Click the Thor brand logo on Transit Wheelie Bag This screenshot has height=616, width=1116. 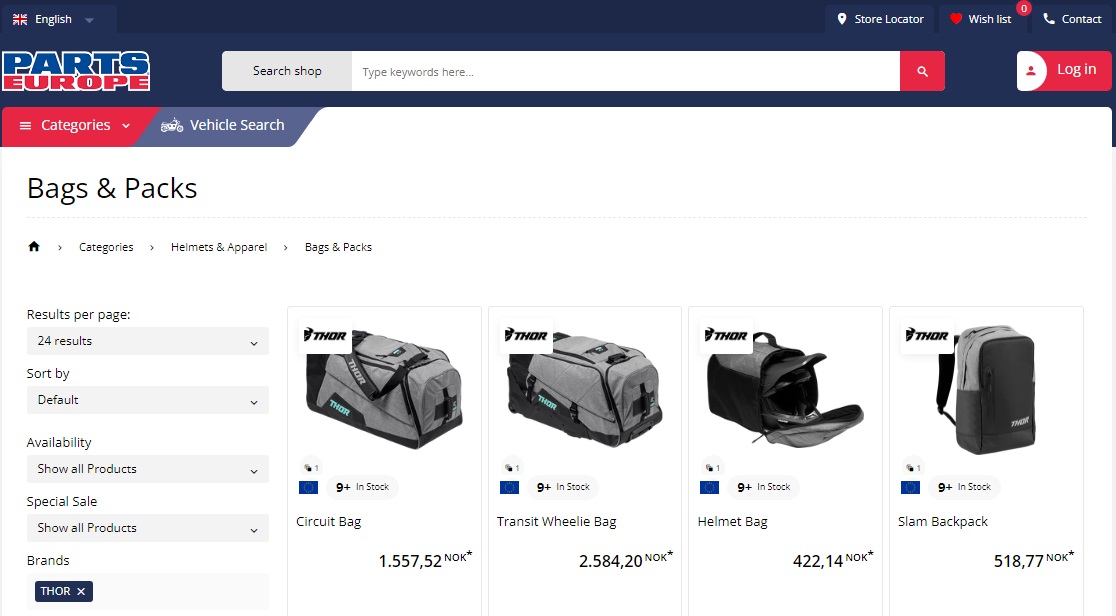(526, 335)
